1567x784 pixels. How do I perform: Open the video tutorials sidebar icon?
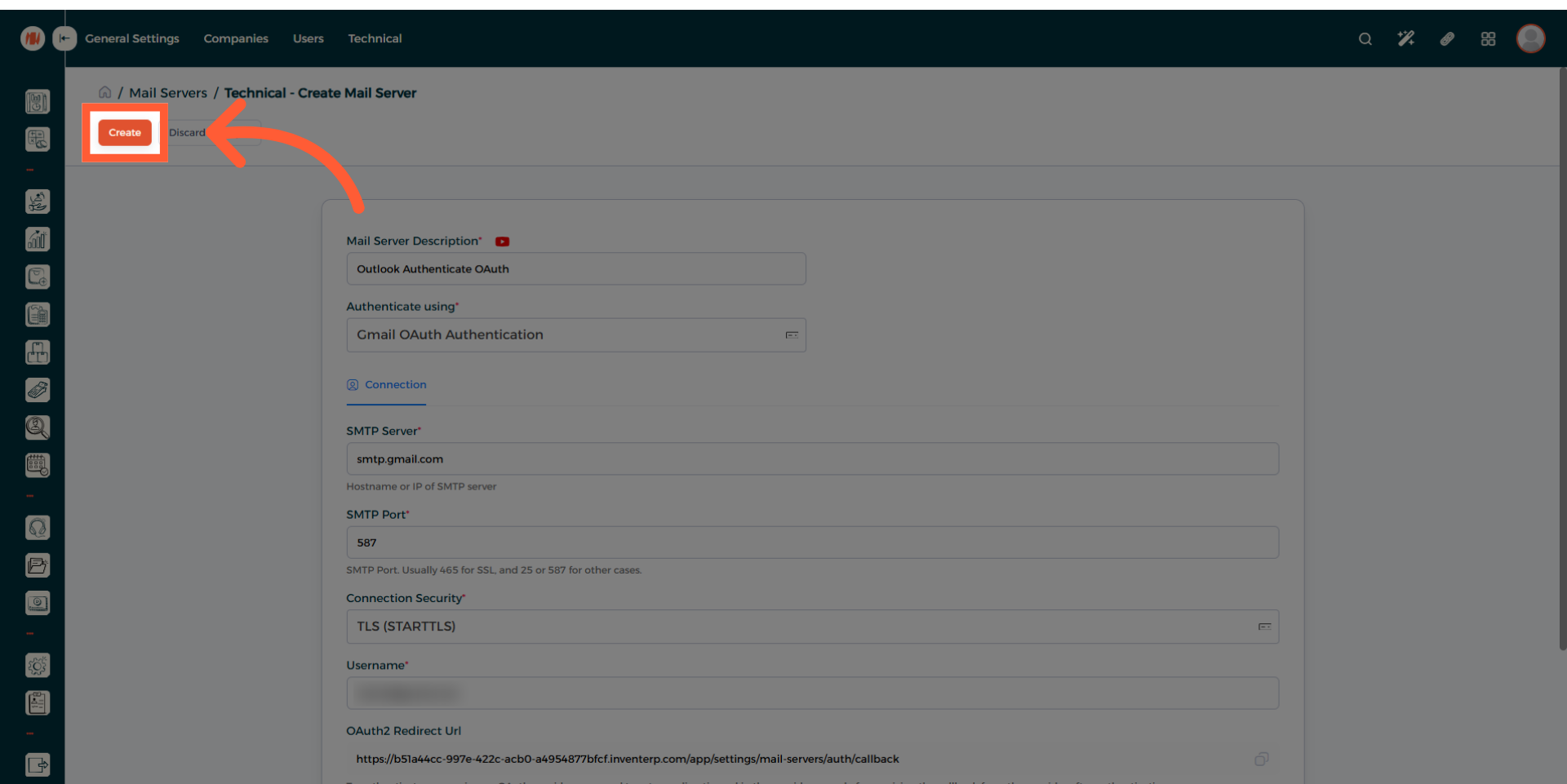coord(38,603)
